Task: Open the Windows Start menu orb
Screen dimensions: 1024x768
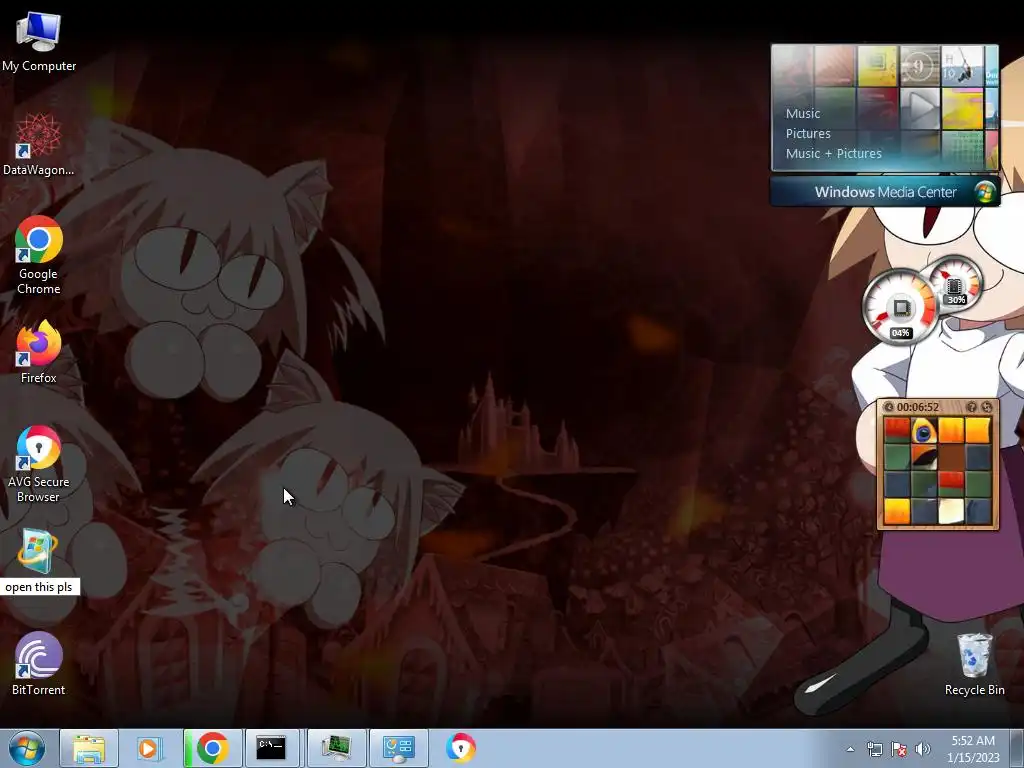Action: tap(27, 748)
